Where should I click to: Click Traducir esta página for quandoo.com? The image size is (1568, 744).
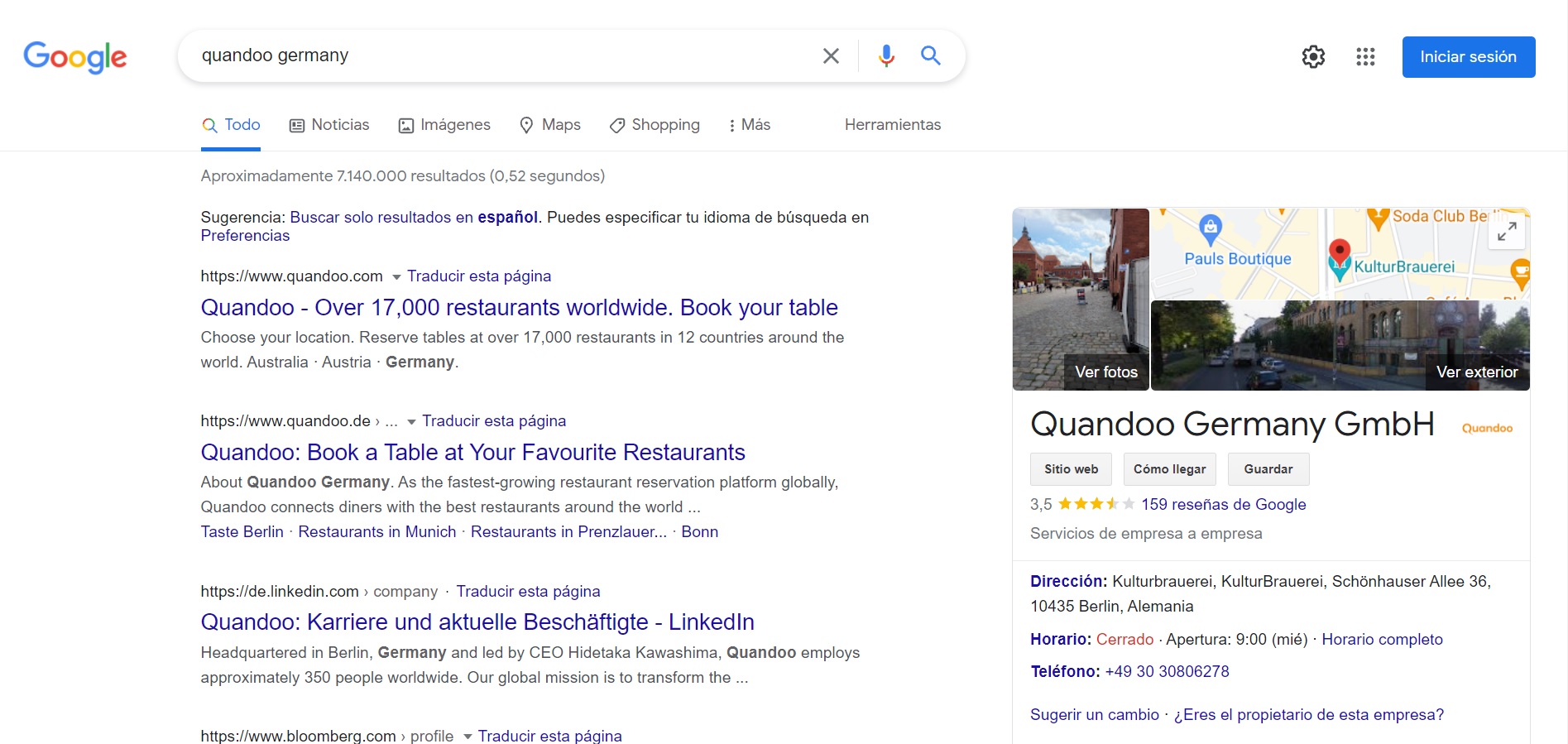[479, 276]
